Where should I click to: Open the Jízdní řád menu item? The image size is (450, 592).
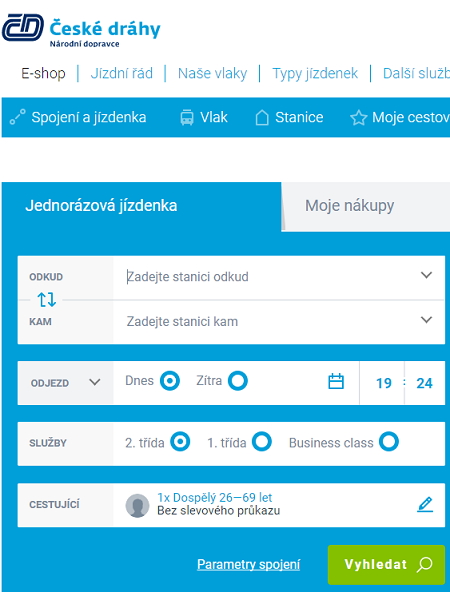(x=122, y=73)
